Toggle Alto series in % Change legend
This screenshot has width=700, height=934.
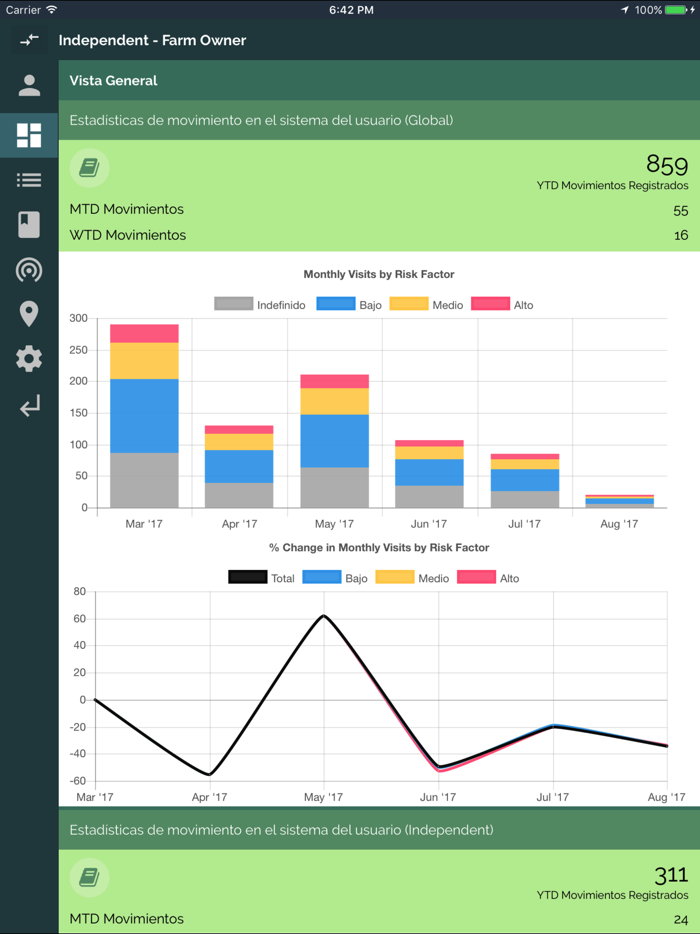coord(488,578)
